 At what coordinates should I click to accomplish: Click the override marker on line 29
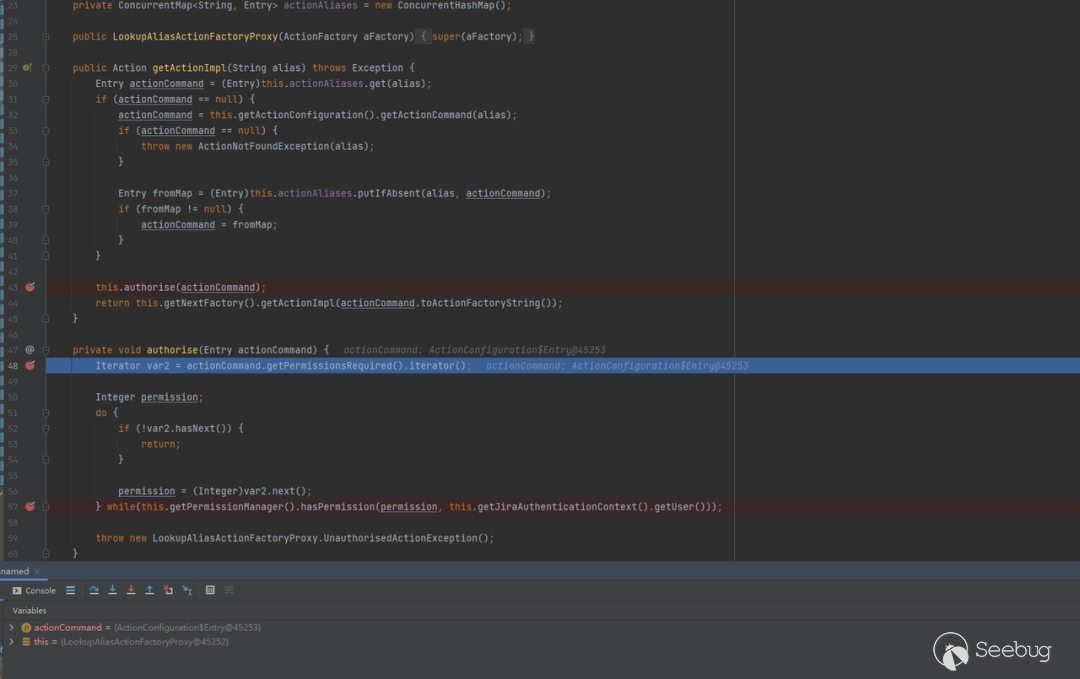coord(28,68)
